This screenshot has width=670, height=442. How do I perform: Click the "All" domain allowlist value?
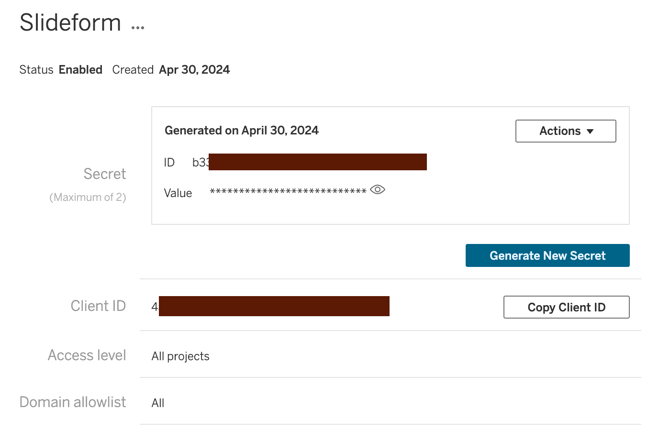tap(158, 403)
